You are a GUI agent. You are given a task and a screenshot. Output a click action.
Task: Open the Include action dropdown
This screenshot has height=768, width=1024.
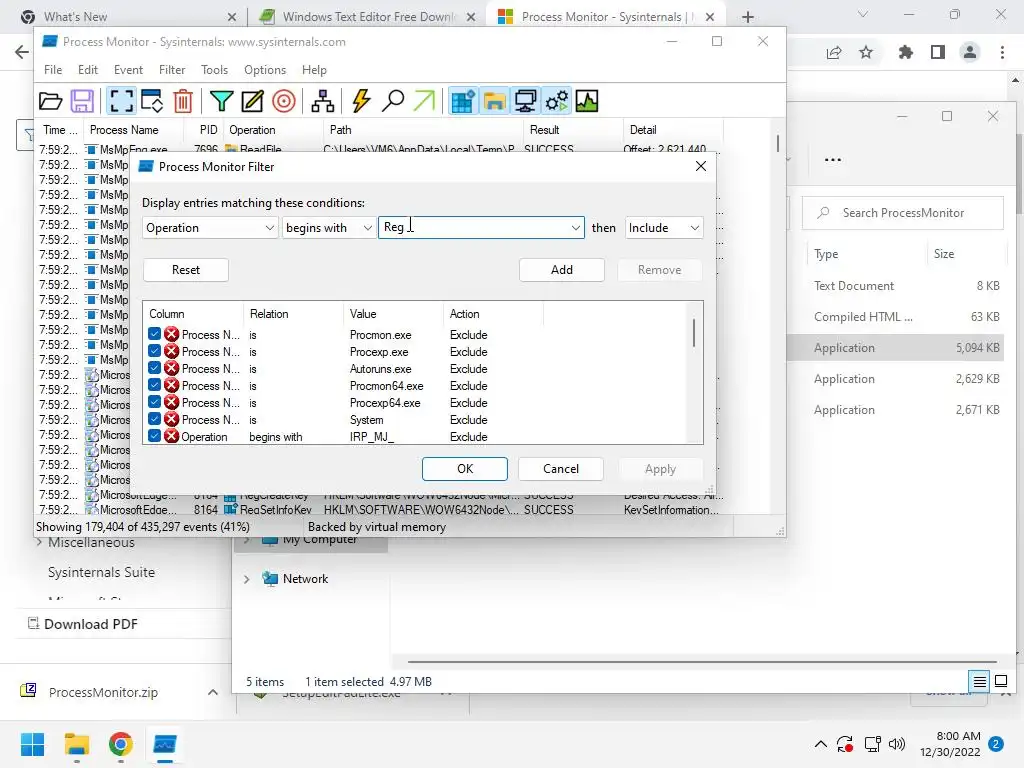click(x=664, y=227)
